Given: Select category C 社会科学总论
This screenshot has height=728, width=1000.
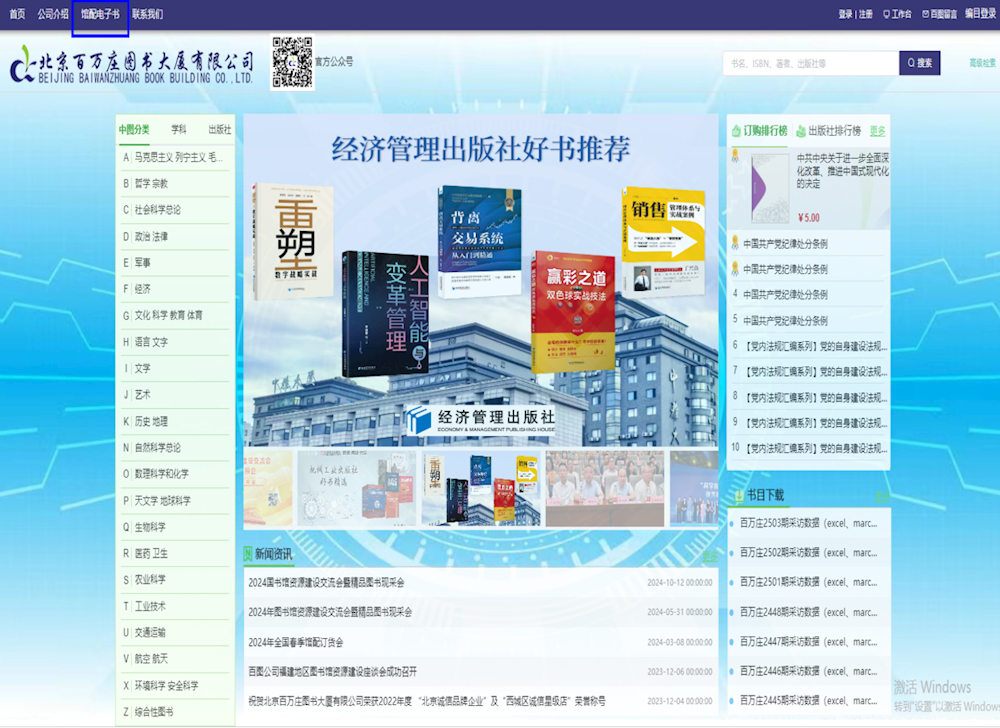Looking at the screenshot, I should pyautogui.click(x=175, y=210).
